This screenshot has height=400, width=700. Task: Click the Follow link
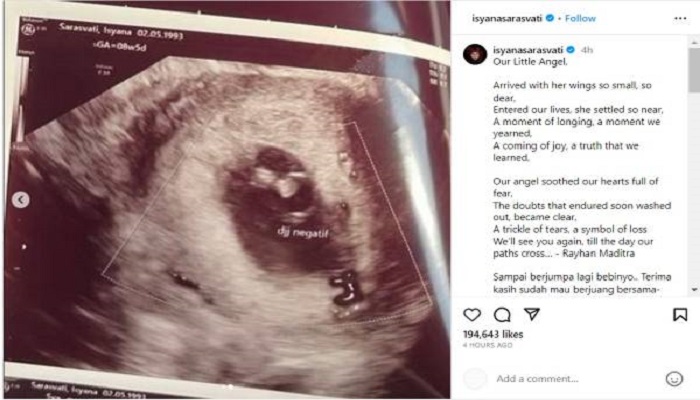tap(580, 18)
